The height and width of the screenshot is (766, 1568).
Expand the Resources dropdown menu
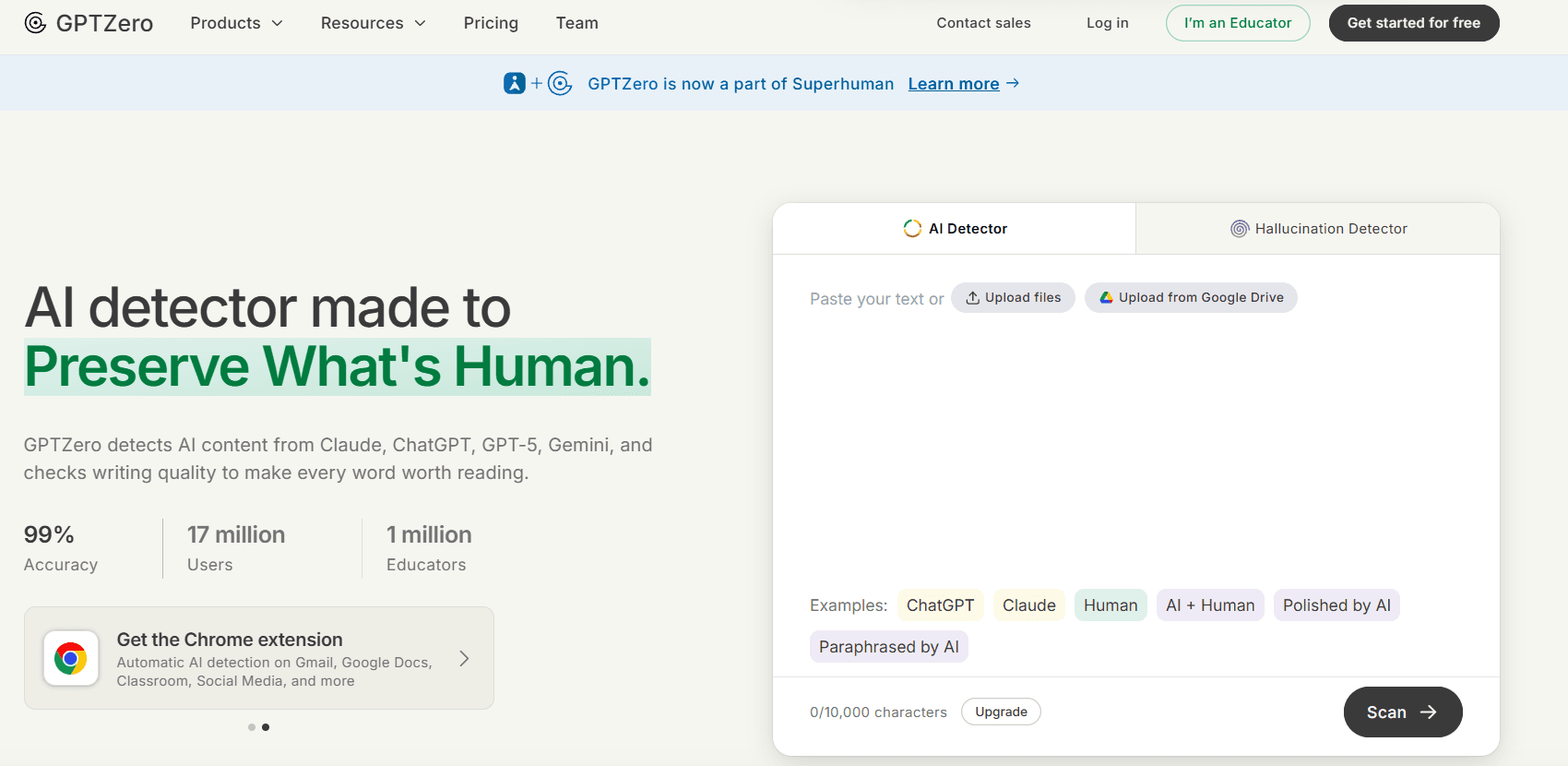374,23
